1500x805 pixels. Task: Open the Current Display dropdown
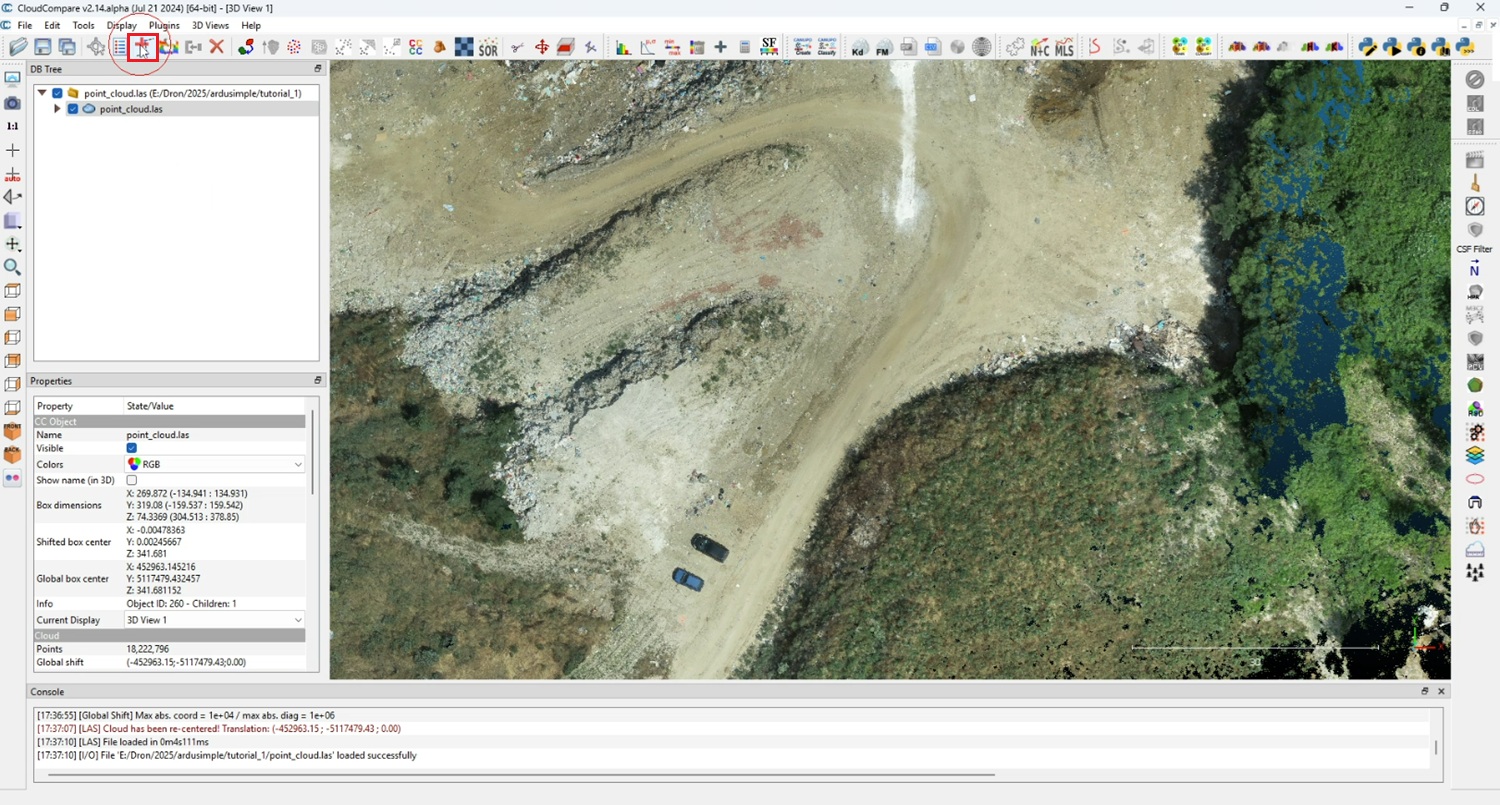pos(214,620)
